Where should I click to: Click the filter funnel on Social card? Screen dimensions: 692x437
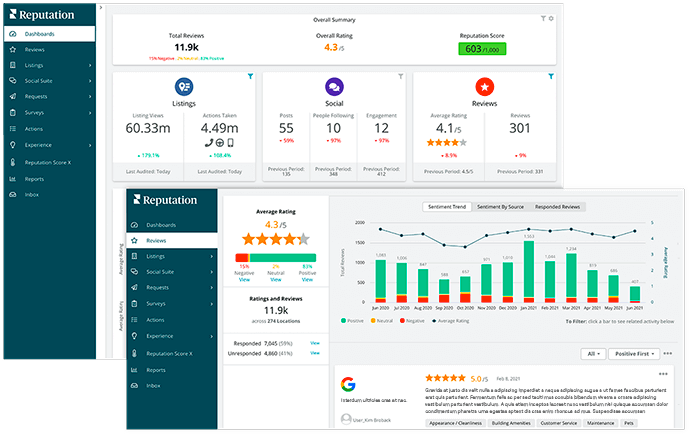click(401, 76)
